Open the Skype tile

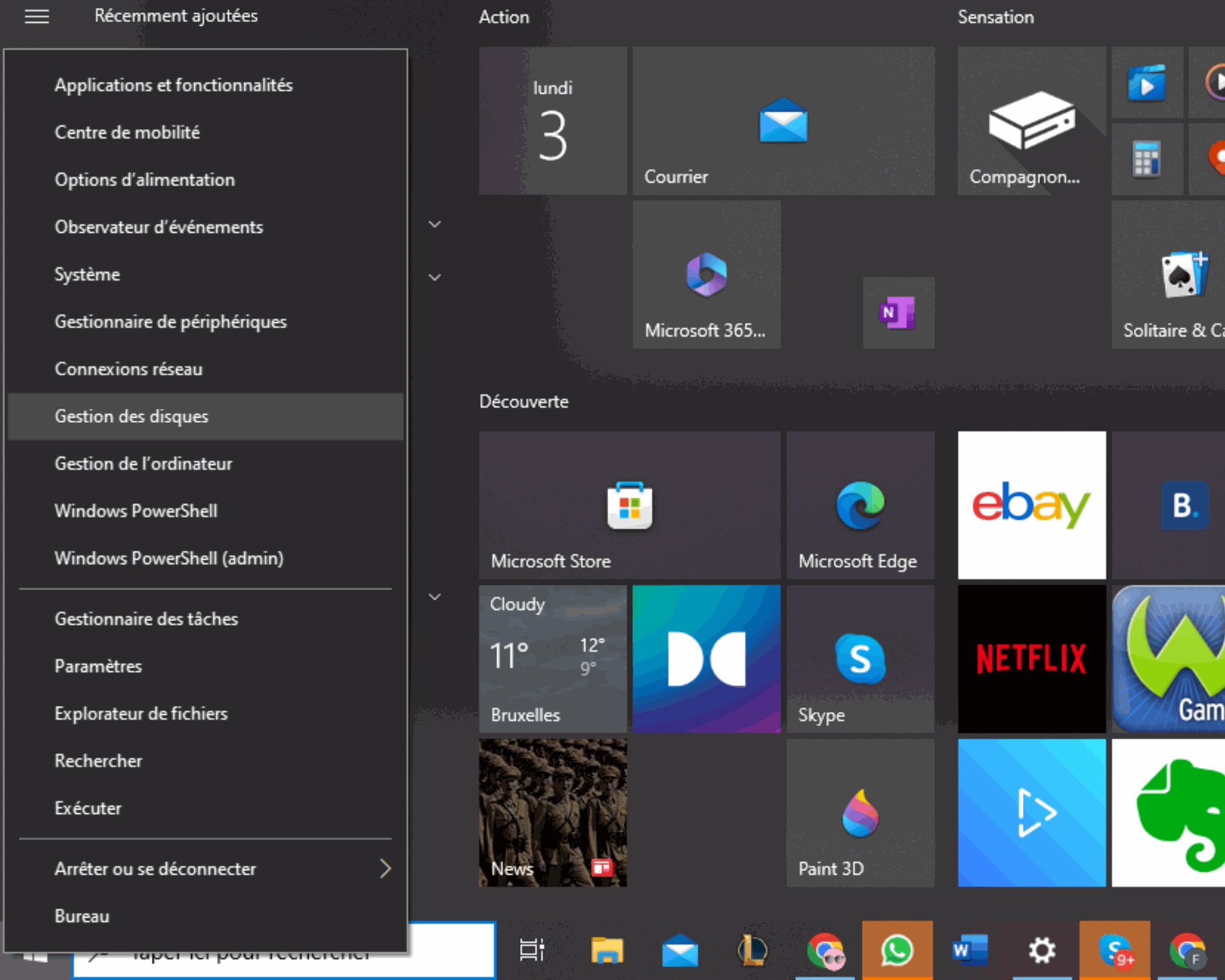[x=860, y=659]
